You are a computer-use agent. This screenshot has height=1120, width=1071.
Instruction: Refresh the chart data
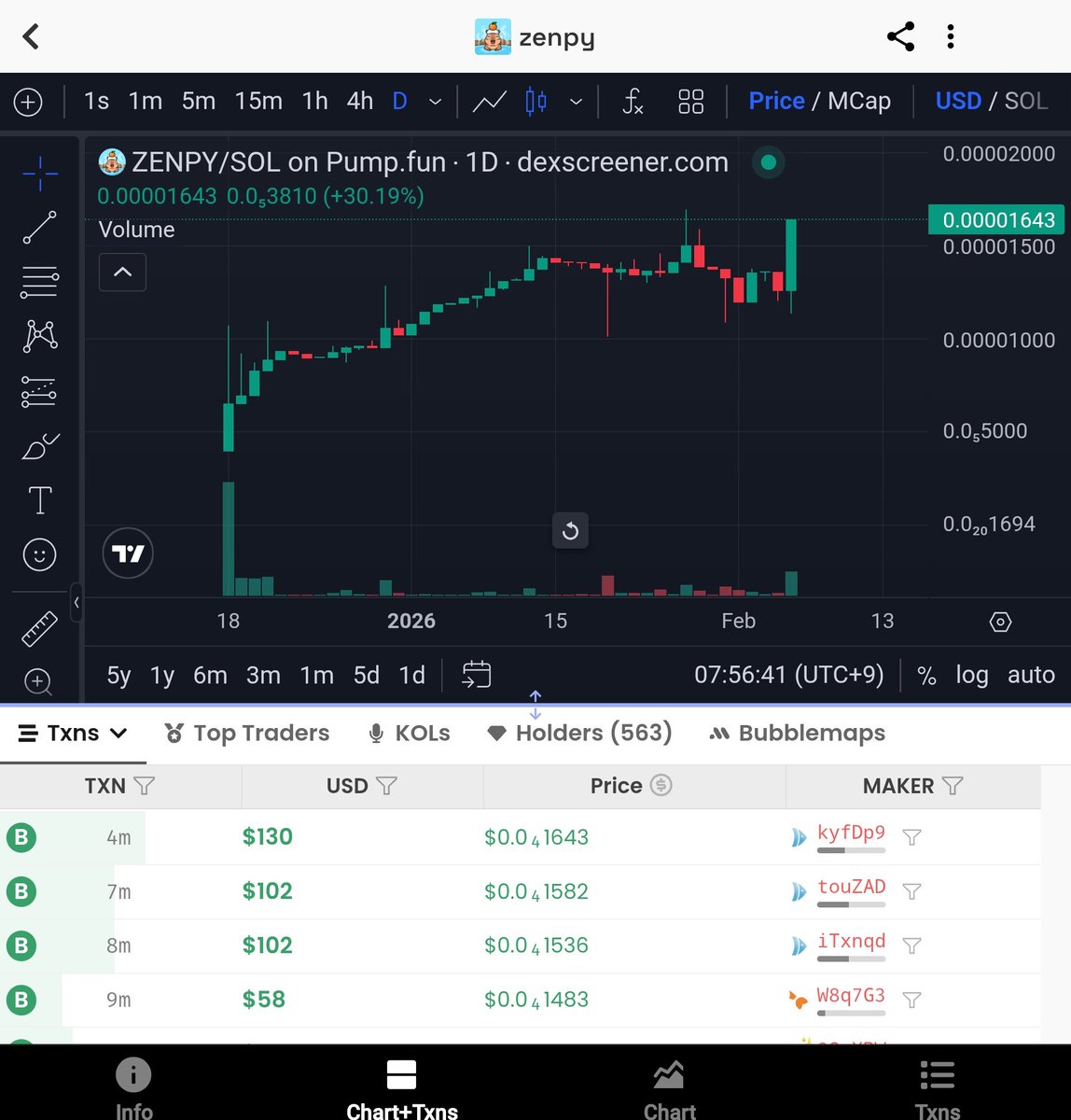click(x=570, y=530)
